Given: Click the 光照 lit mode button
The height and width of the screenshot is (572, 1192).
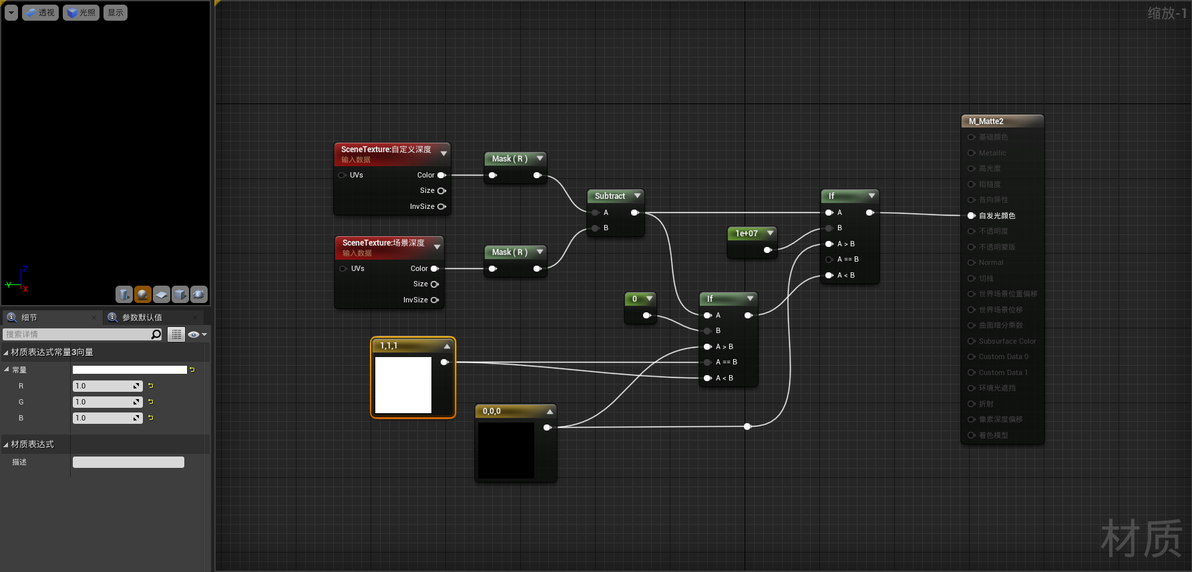Looking at the screenshot, I should 81,12.
